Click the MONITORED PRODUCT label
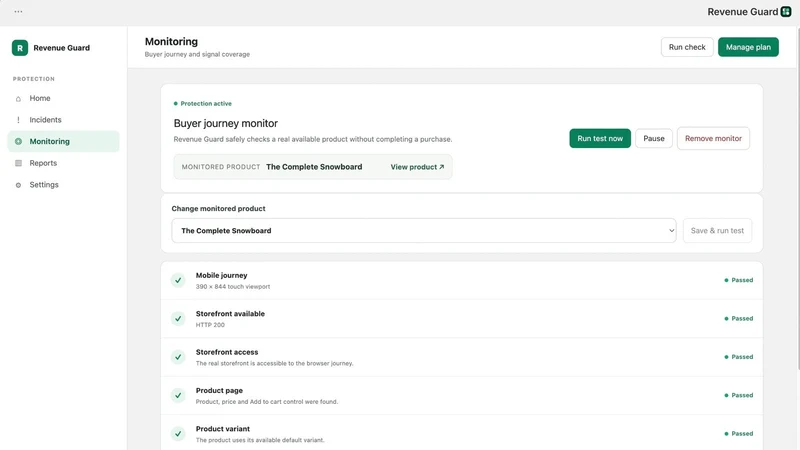 tap(221, 167)
